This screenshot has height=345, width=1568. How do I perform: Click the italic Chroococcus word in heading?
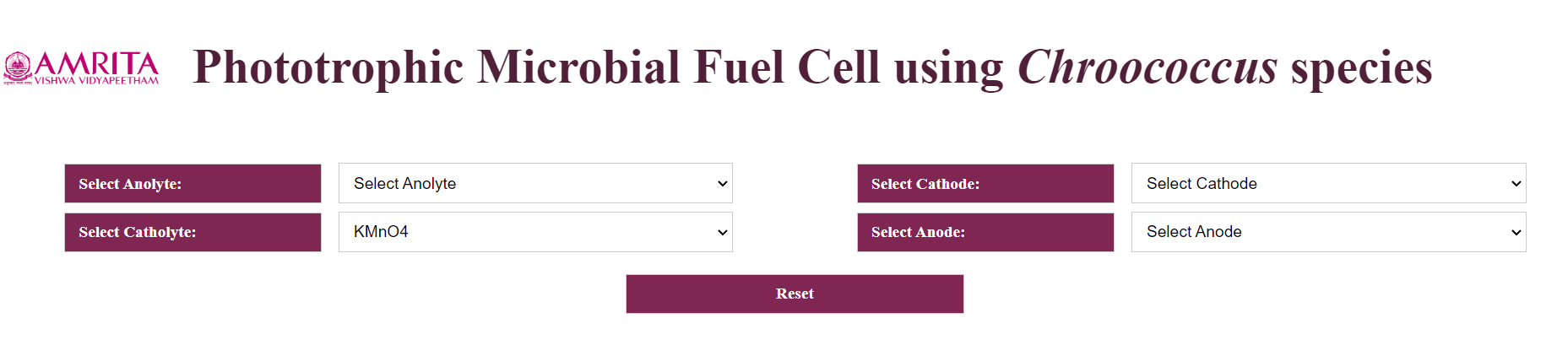1147,67
